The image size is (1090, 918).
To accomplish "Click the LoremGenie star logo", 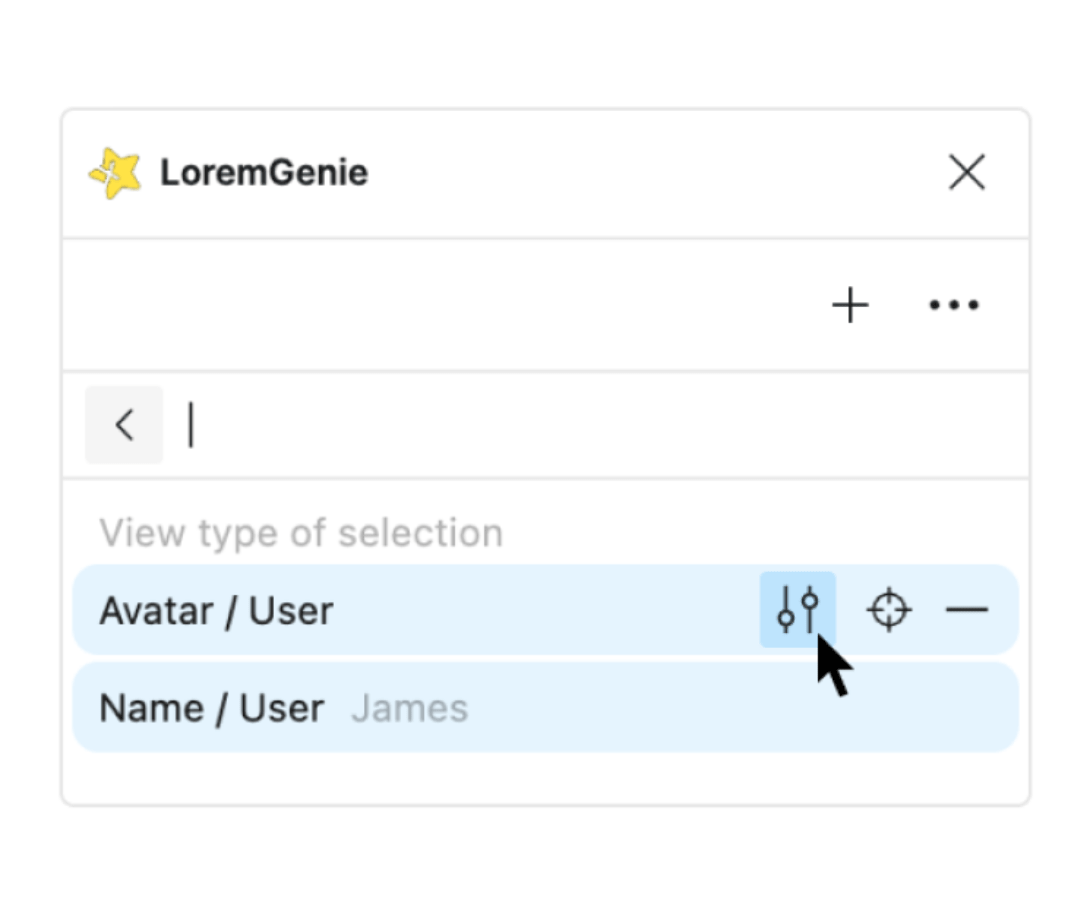I will click(114, 173).
